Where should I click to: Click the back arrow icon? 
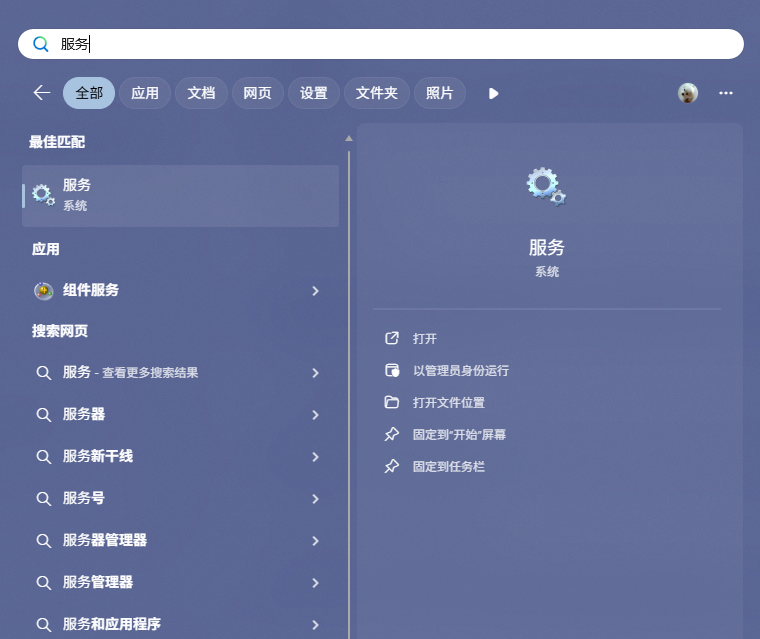(x=42, y=93)
